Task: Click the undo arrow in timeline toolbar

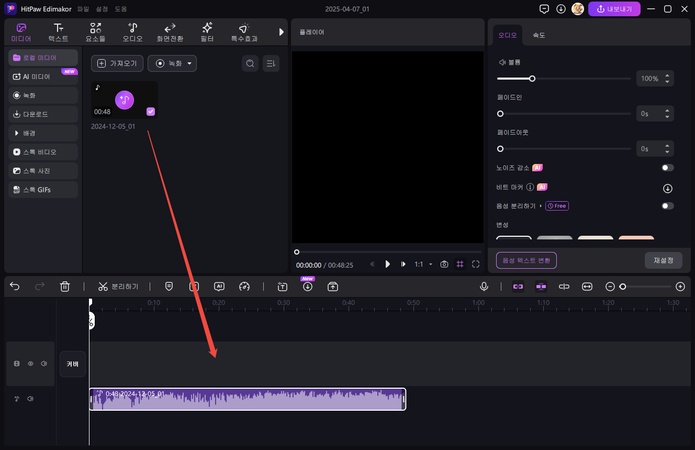Action: coord(15,286)
